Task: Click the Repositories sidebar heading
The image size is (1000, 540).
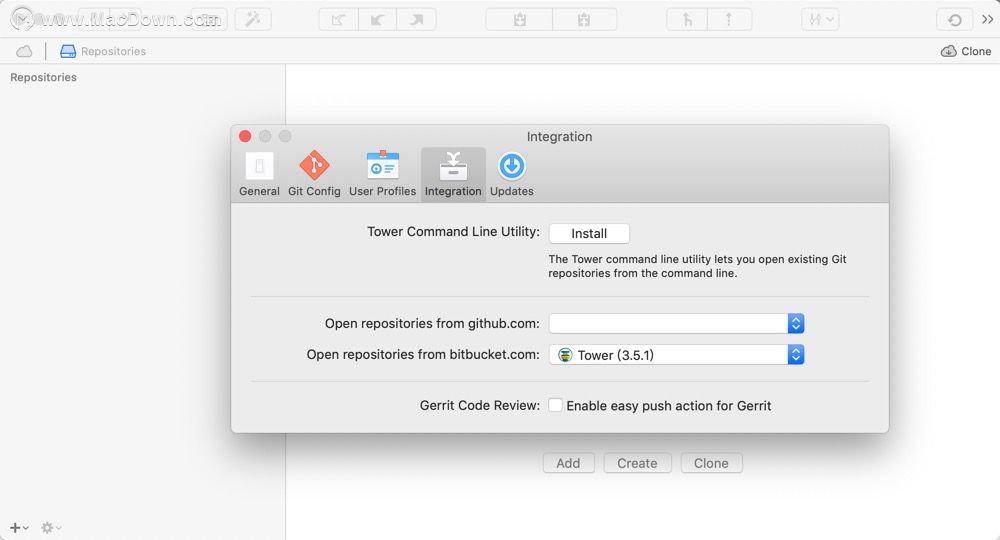Action: 43,77
